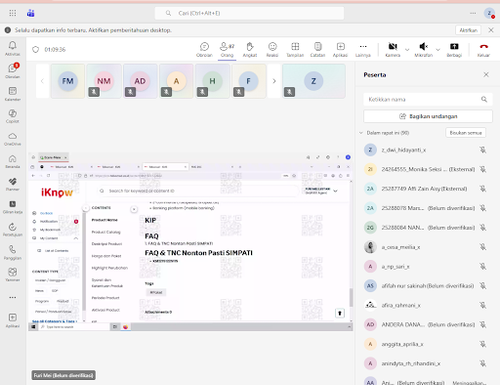The width and height of the screenshot is (500, 385).
Task: Click mic icon for 24264555_Monika row
Action: click(x=483, y=169)
